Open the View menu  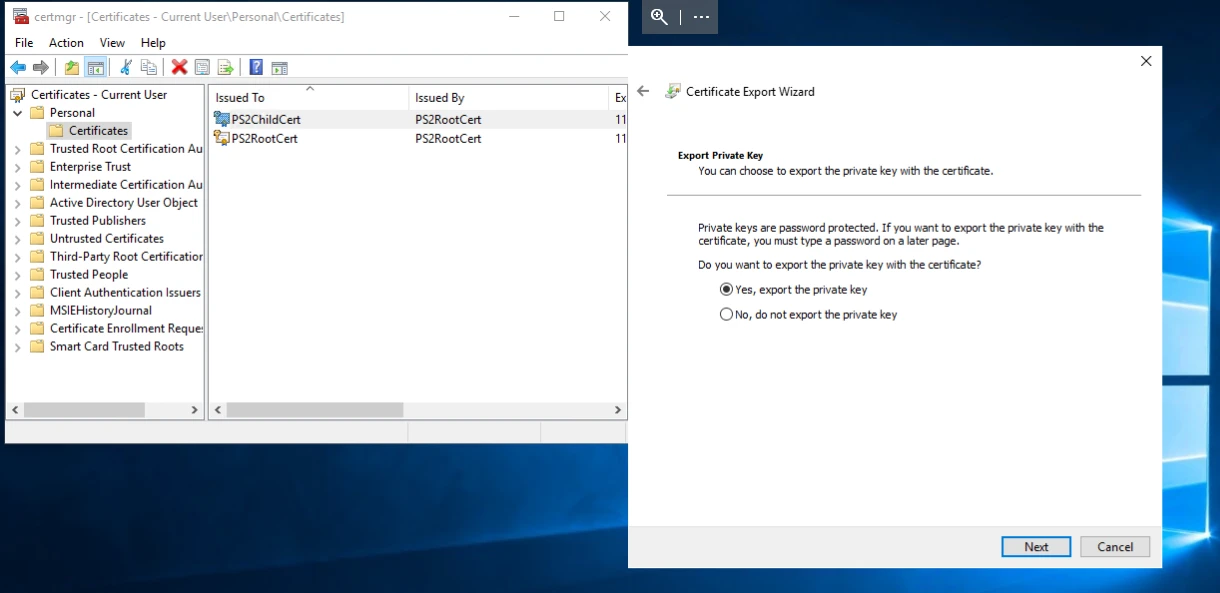(x=111, y=43)
